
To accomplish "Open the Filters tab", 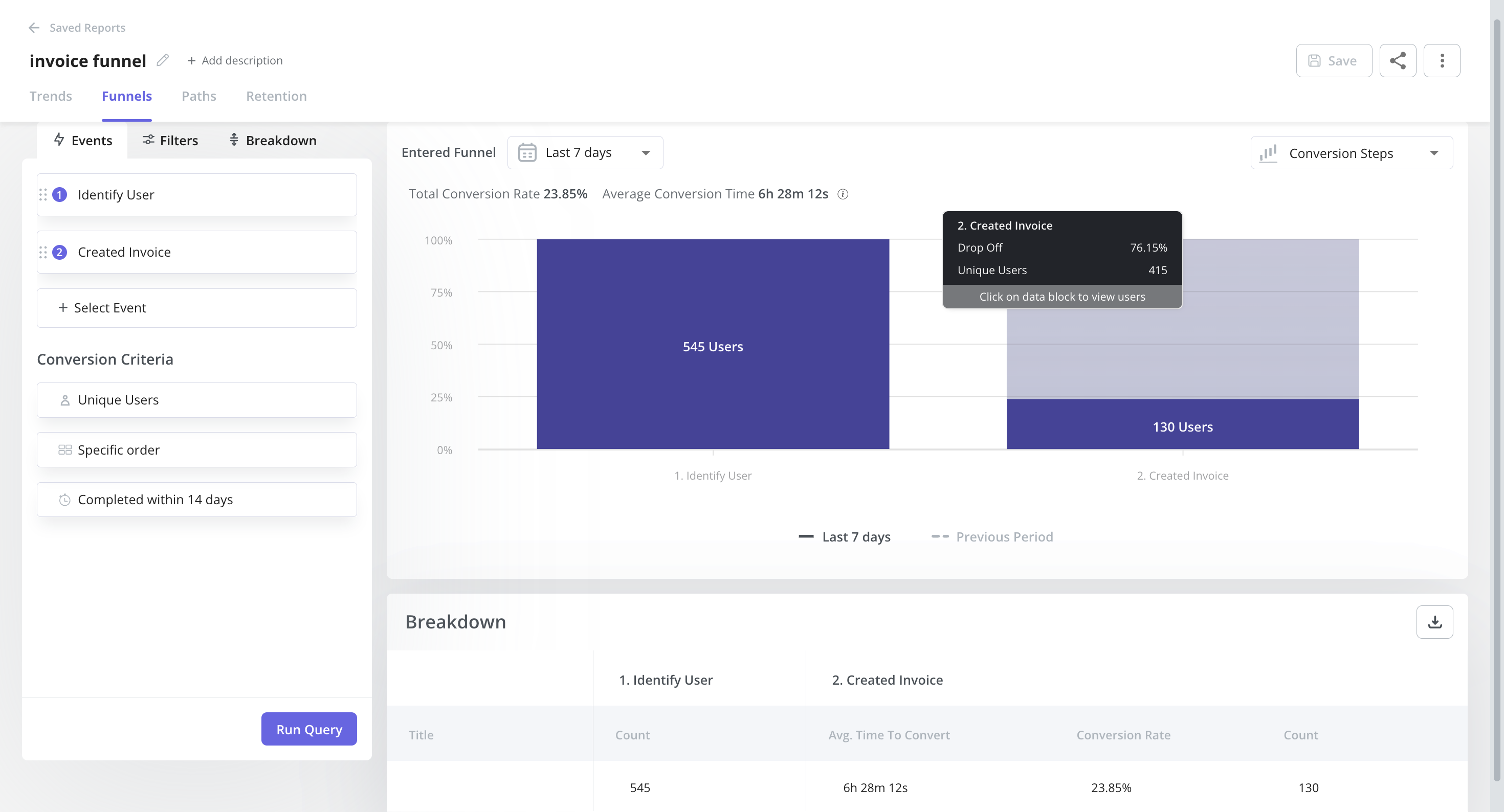I will pos(170,141).
